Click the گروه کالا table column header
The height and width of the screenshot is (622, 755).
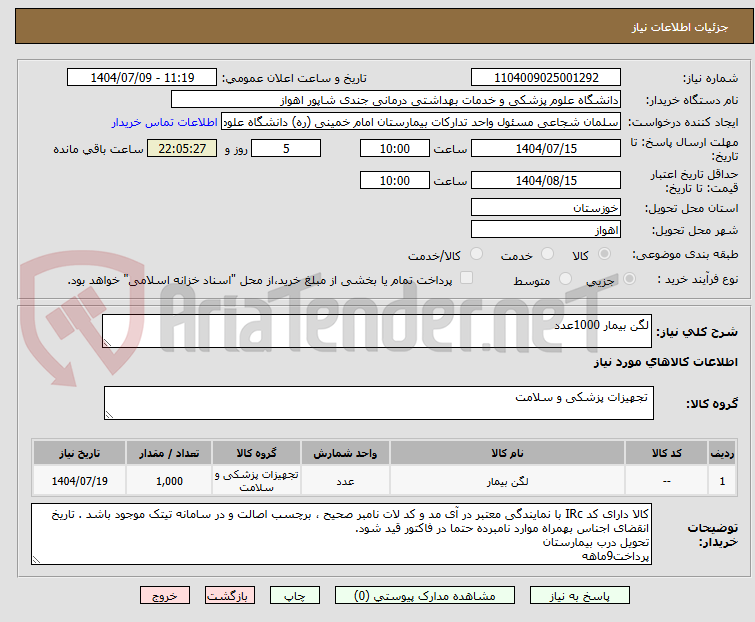coord(256,453)
